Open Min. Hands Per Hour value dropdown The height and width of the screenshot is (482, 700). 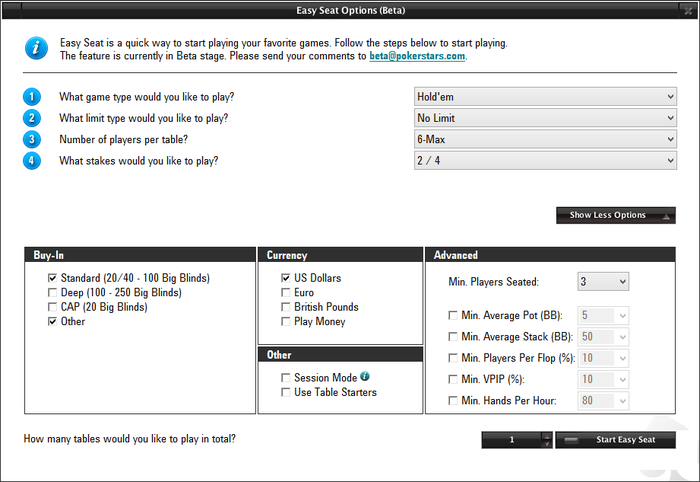point(603,400)
